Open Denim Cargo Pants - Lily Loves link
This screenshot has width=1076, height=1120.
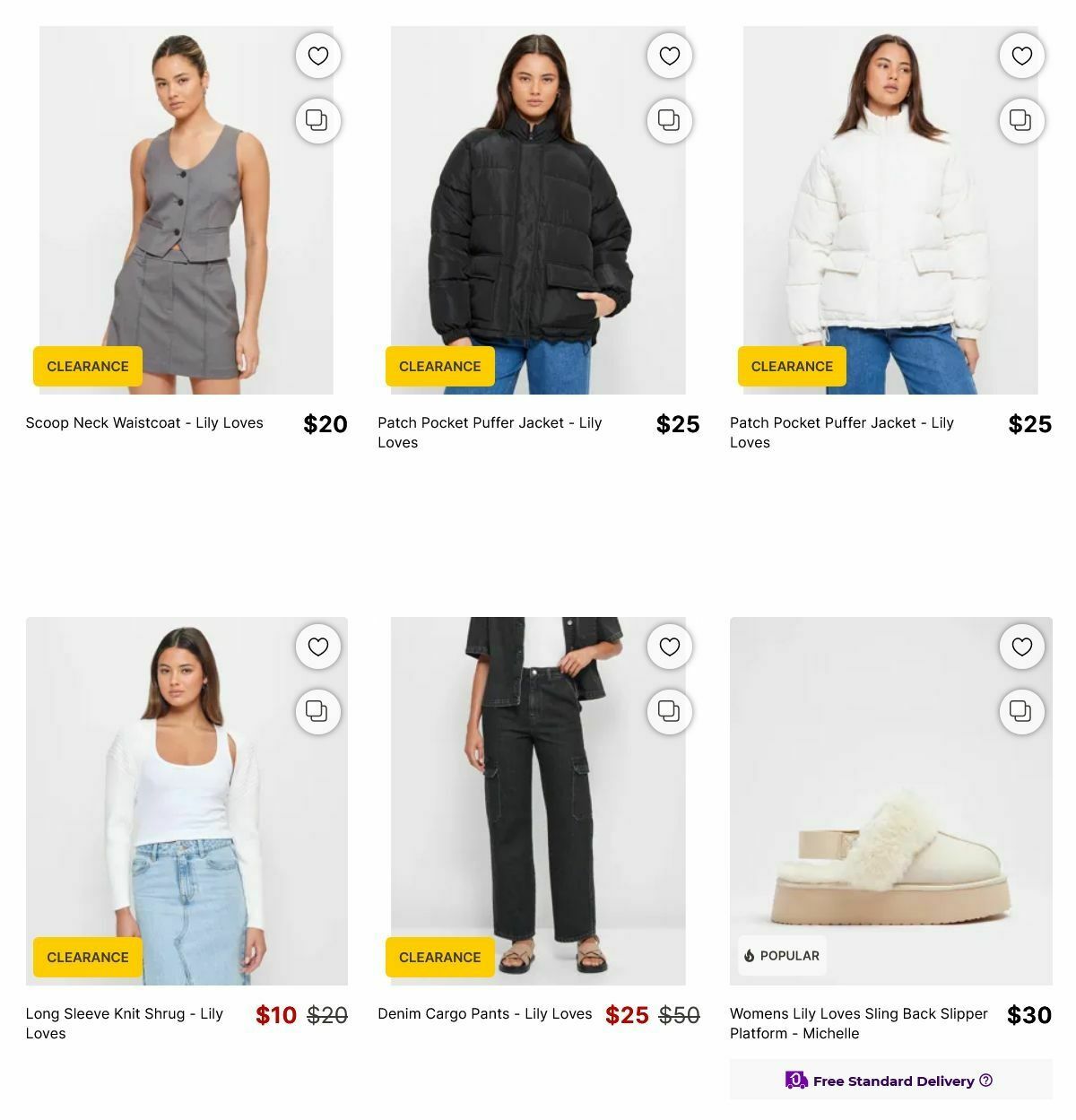[485, 1013]
